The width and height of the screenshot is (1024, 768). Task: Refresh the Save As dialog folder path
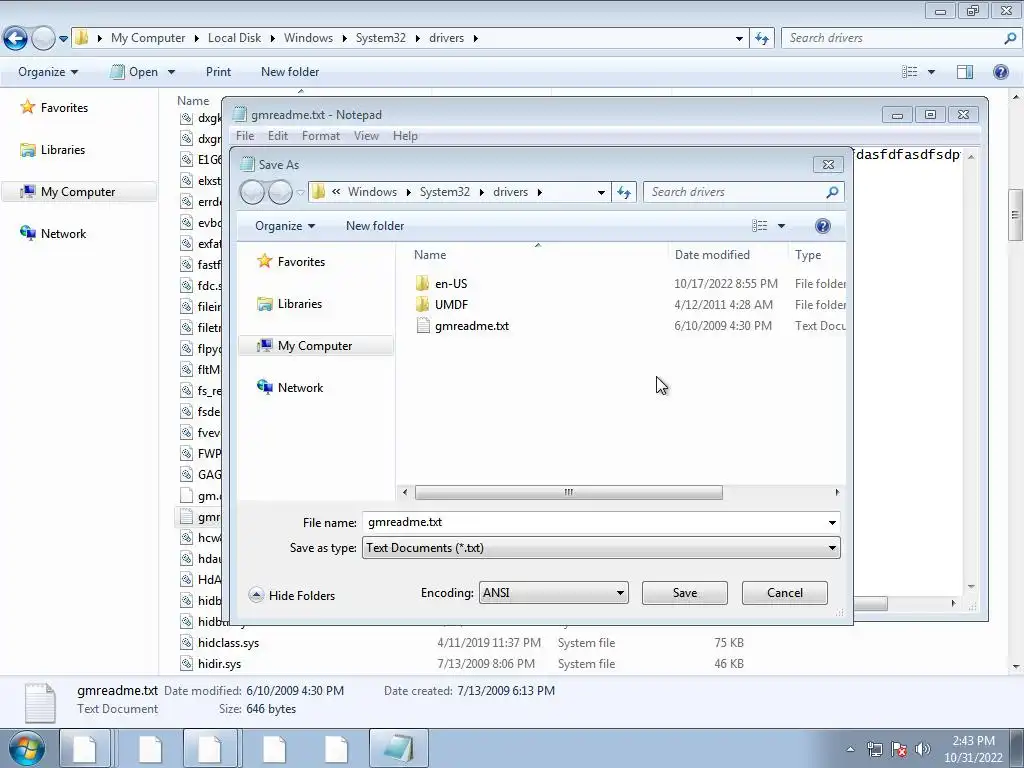pos(624,192)
